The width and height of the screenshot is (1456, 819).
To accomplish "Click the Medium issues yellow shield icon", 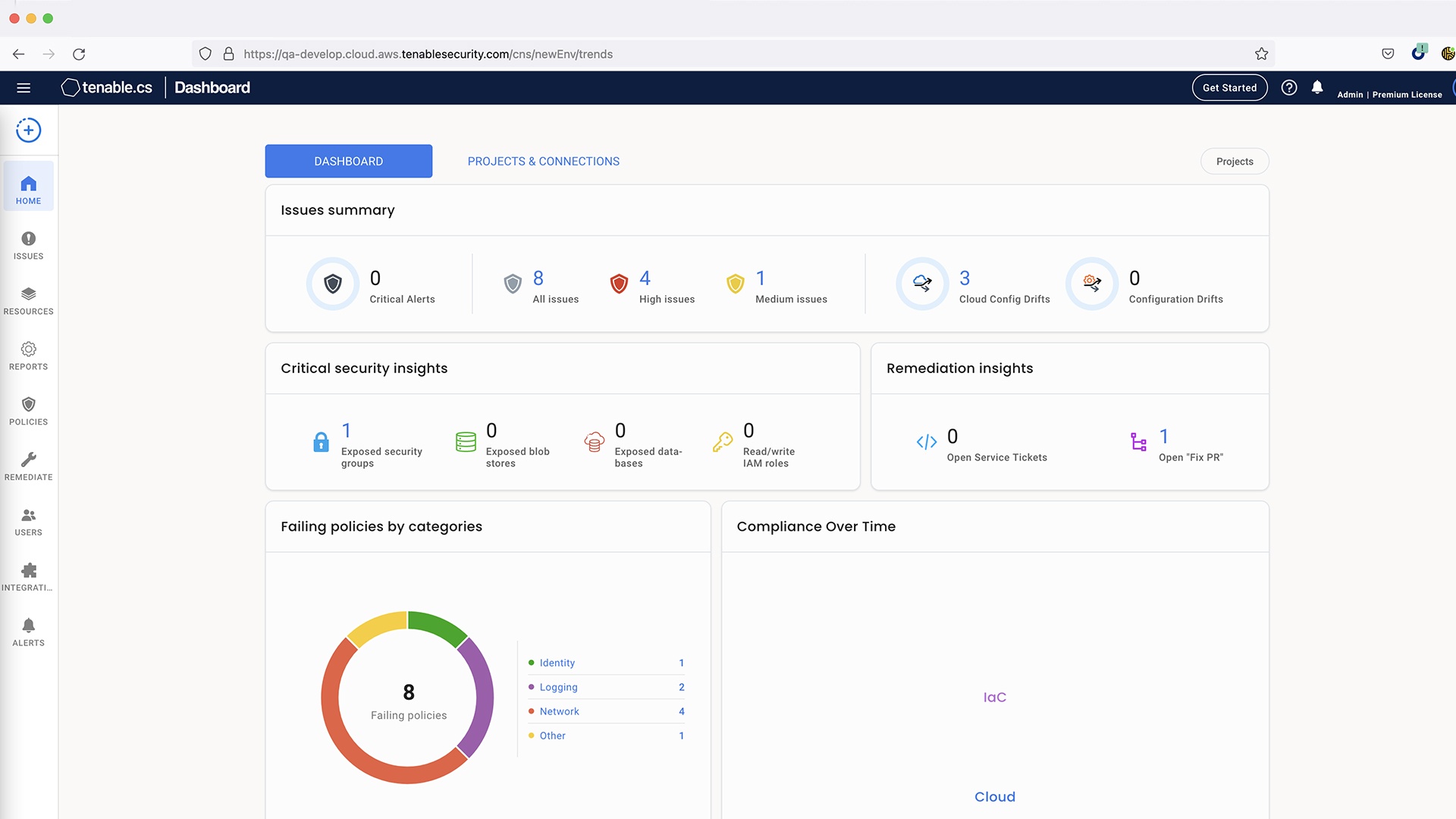I will pos(736,284).
